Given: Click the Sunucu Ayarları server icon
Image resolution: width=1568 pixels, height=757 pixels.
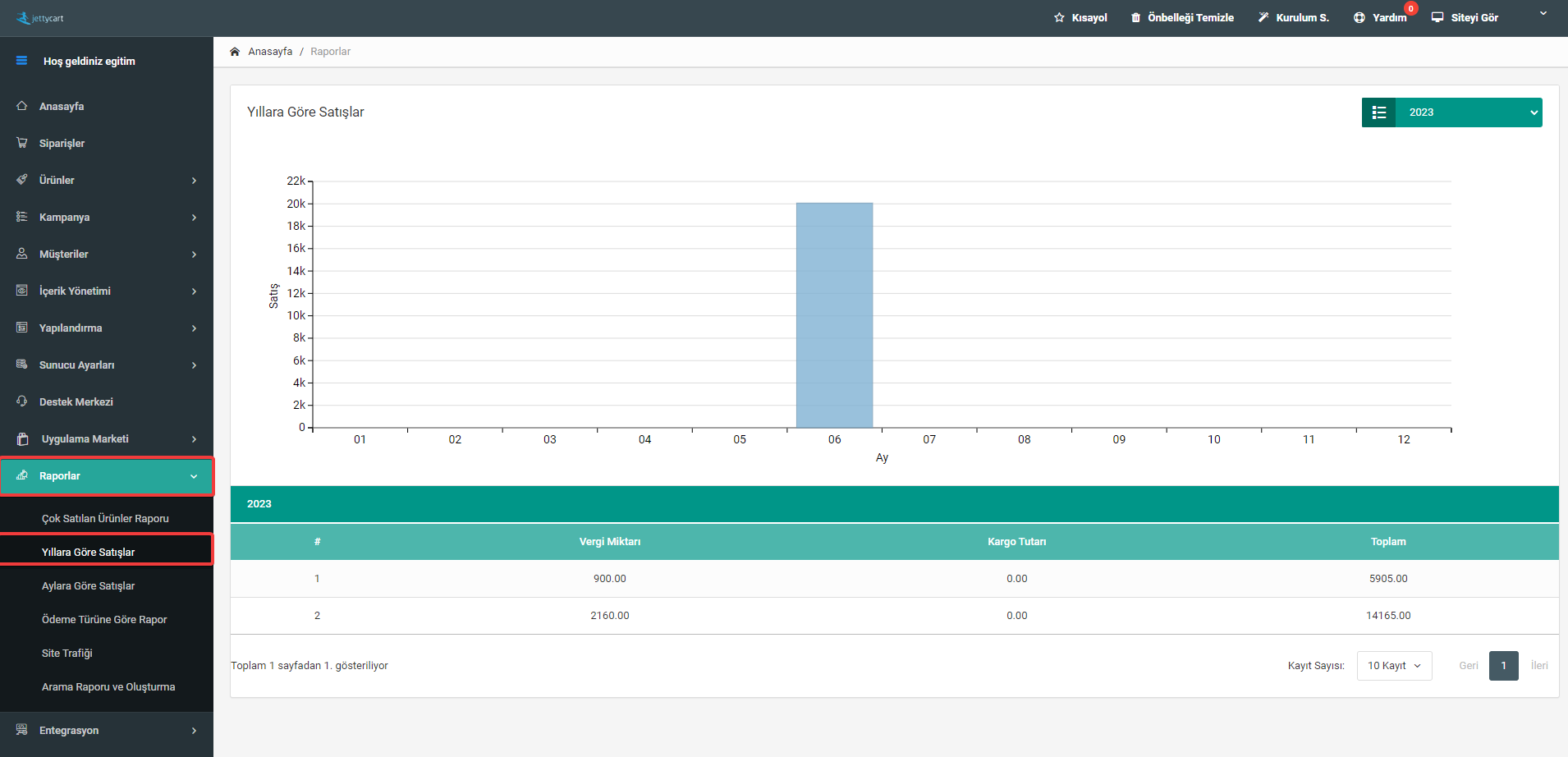Looking at the screenshot, I should tap(22, 365).
